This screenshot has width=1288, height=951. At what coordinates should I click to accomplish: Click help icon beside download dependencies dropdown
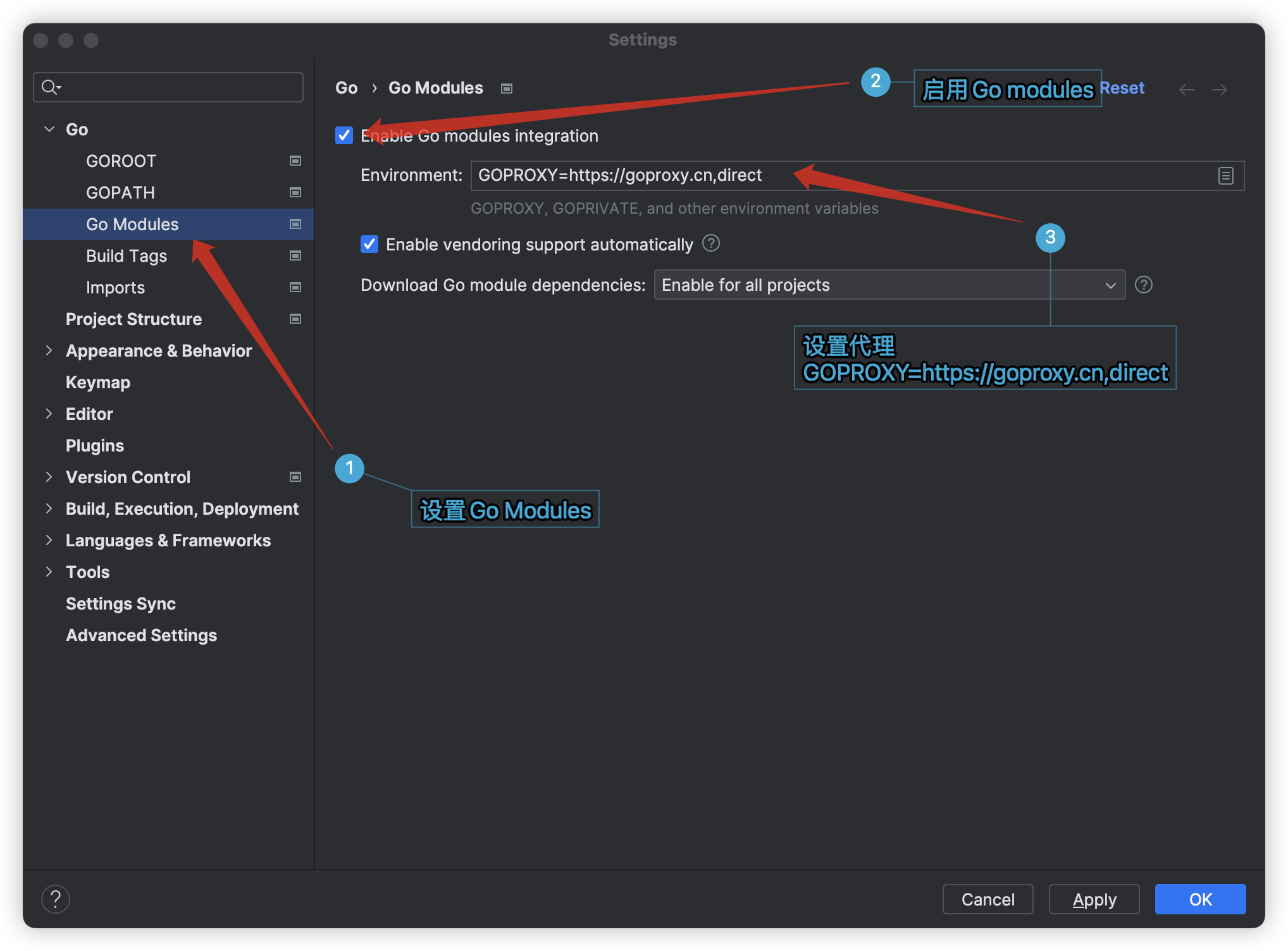1144,285
